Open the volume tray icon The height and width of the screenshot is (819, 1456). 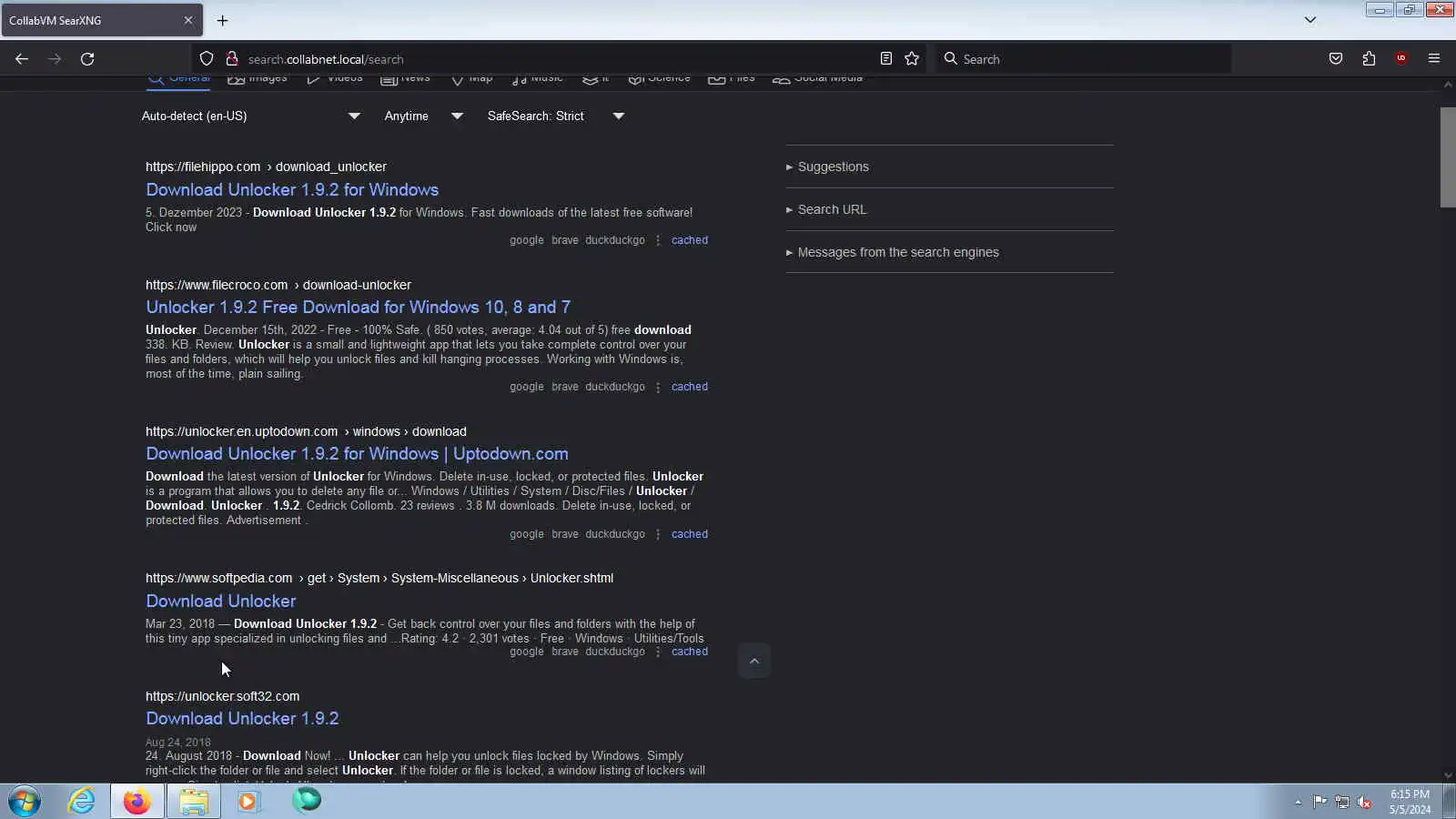(1364, 802)
